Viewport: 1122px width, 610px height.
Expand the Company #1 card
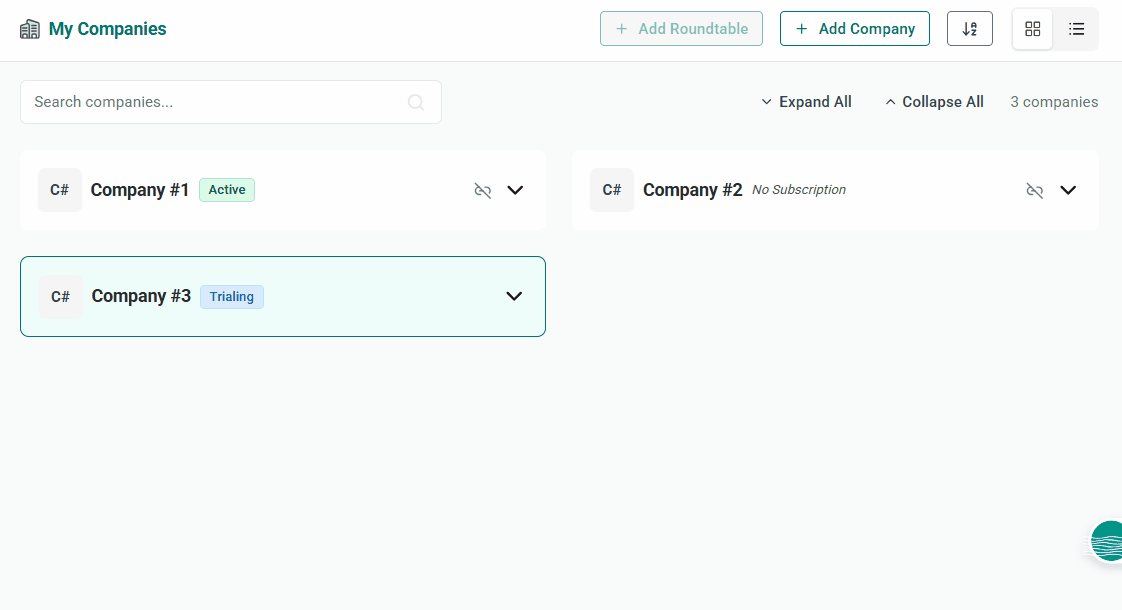(515, 190)
